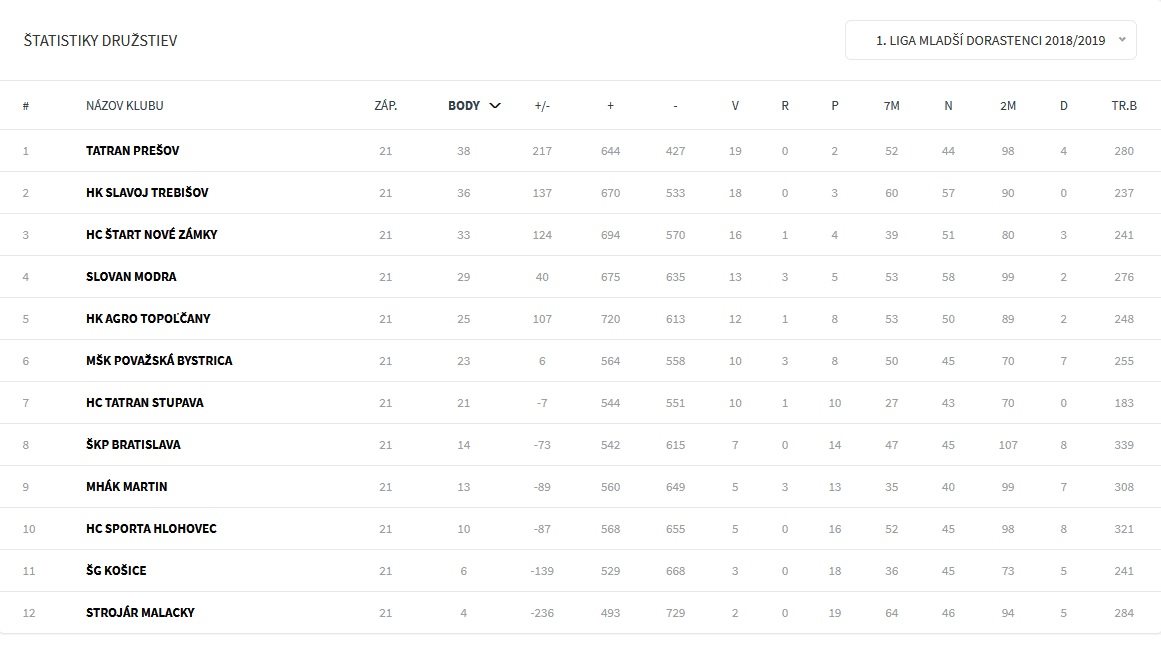This screenshot has height=648, width=1161.
Task: Open the 1. Liga Mladší Dorastenci 2018/2019 dropdown
Action: pos(991,40)
